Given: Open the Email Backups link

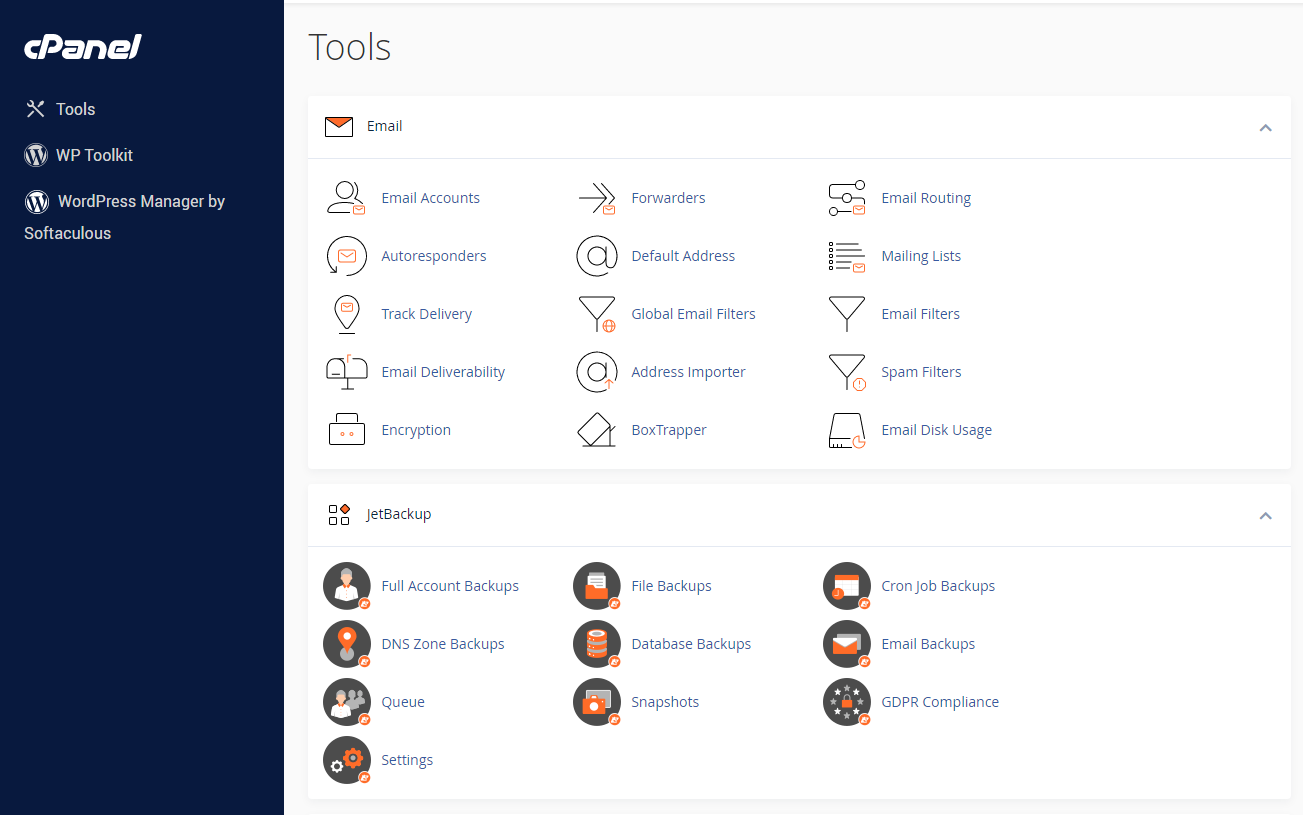Looking at the screenshot, I should click(928, 644).
